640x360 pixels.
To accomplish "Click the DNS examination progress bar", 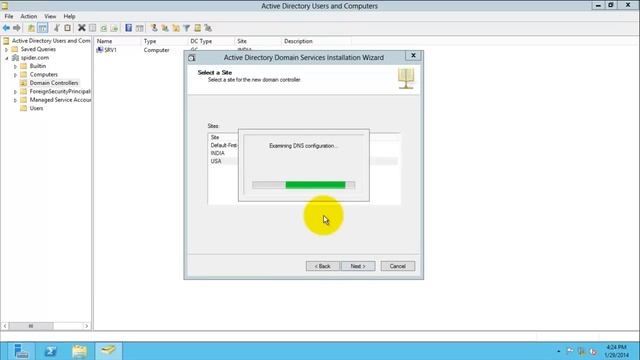I will [303, 185].
